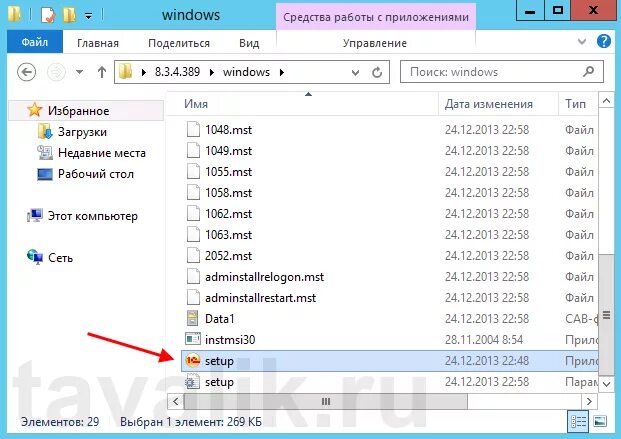Image resolution: width=621 pixels, height=439 pixels.
Task: Open the Help question mark icon
Action: pyautogui.click(x=604, y=41)
